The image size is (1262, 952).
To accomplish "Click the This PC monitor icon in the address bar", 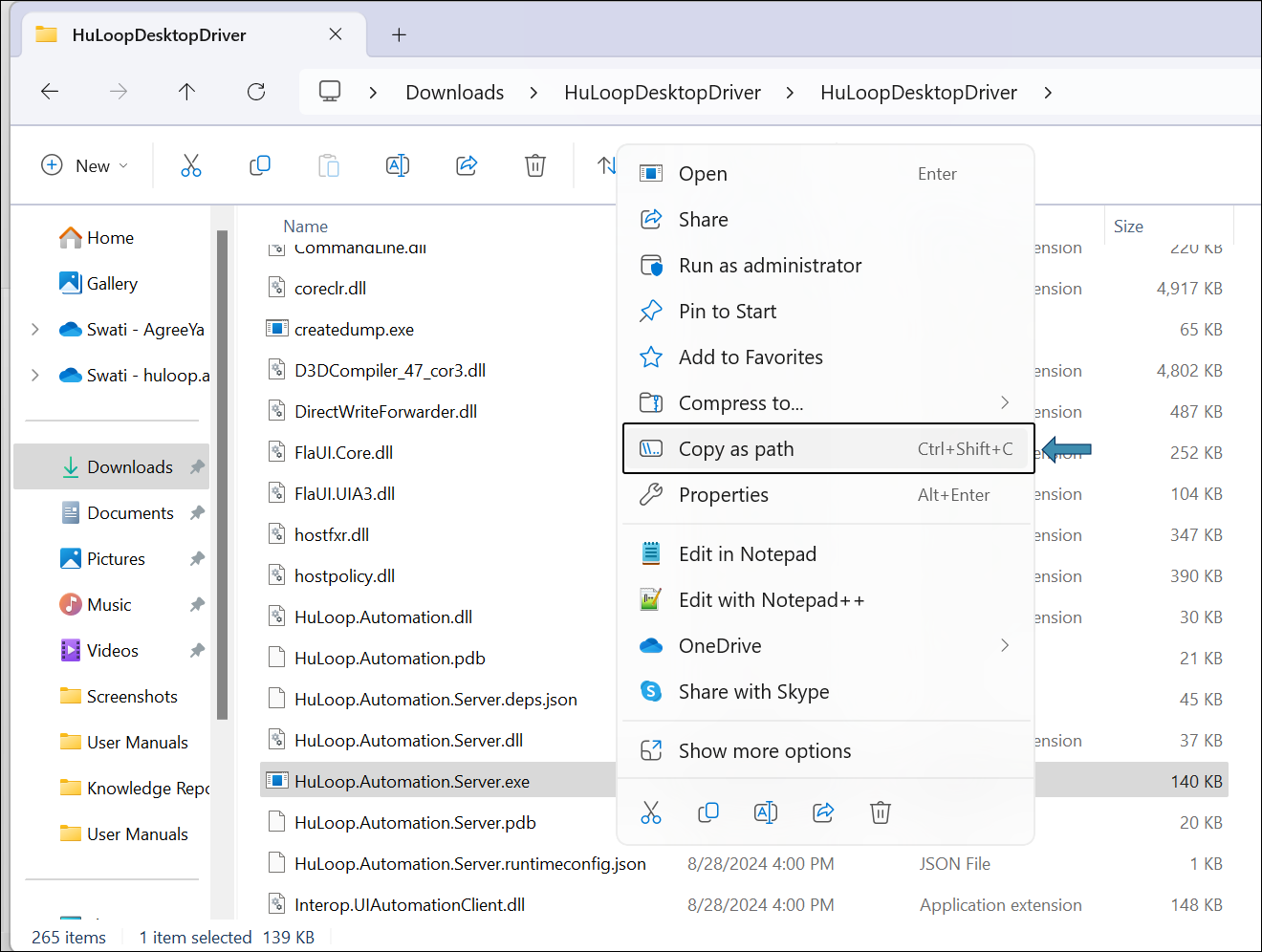I will pyautogui.click(x=330, y=92).
